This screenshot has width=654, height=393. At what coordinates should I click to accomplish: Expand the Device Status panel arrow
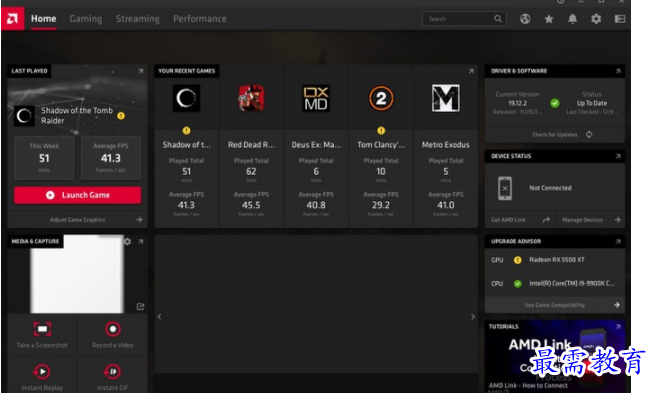pyautogui.click(x=618, y=156)
